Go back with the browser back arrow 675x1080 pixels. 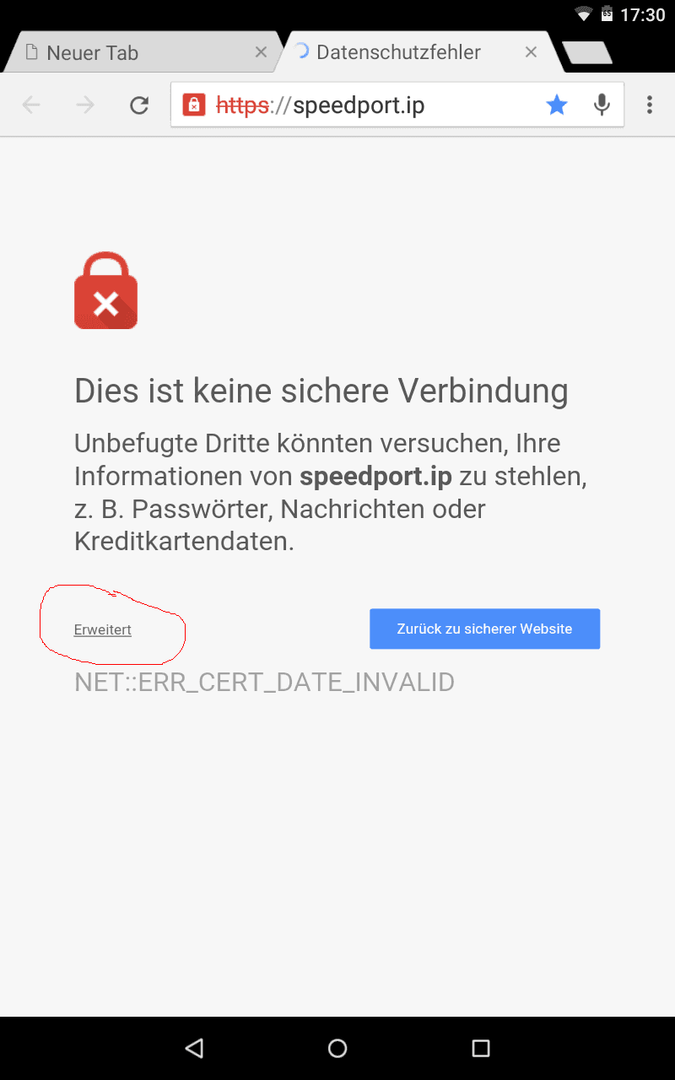pos(32,105)
